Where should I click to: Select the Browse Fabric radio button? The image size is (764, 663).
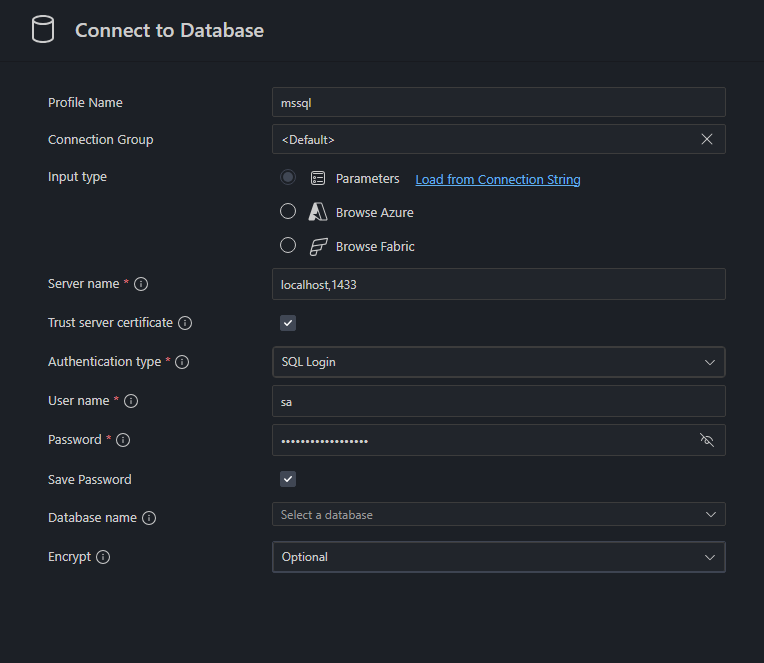(x=287, y=246)
